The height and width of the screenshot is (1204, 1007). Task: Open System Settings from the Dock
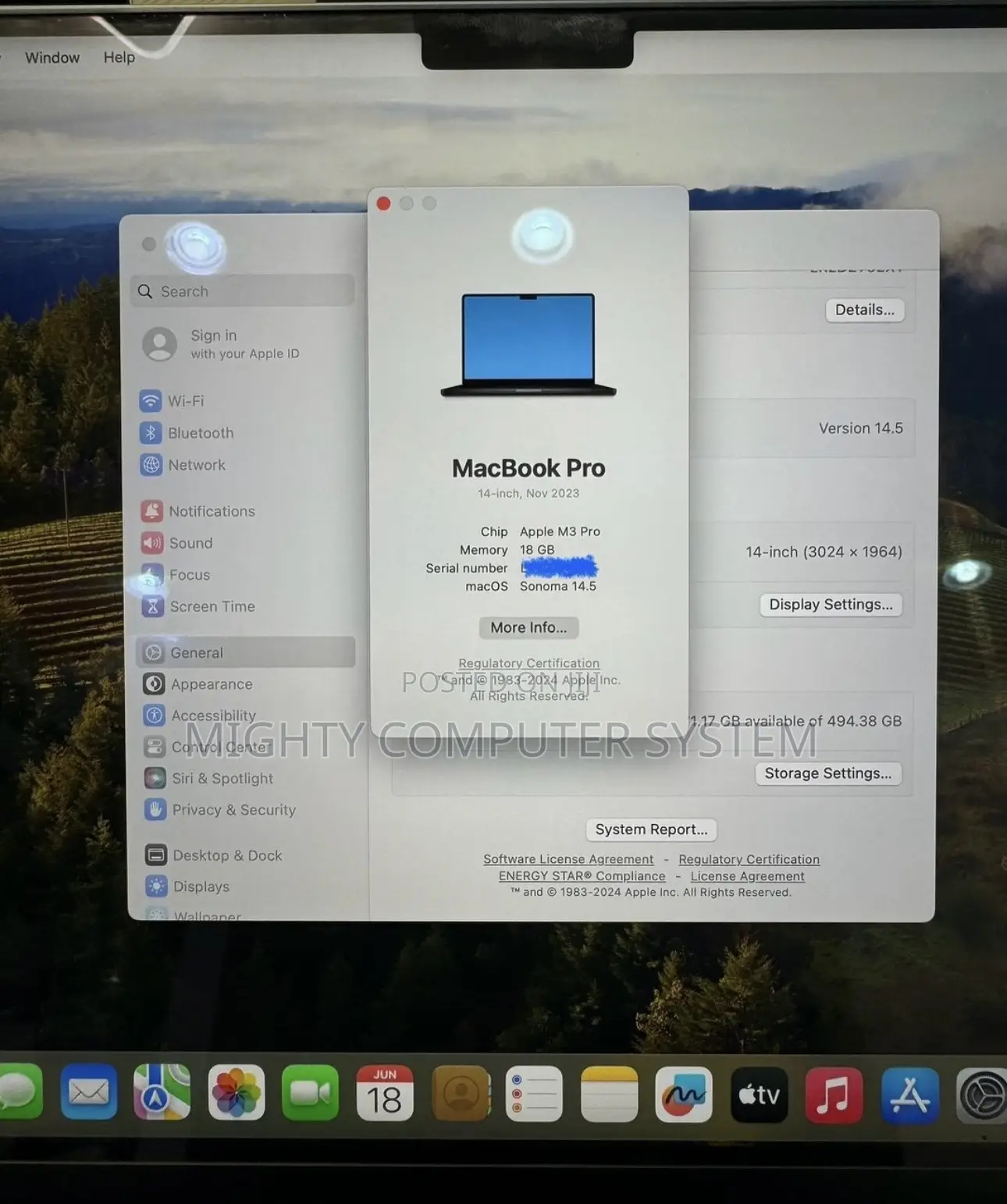coord(982,1096)
